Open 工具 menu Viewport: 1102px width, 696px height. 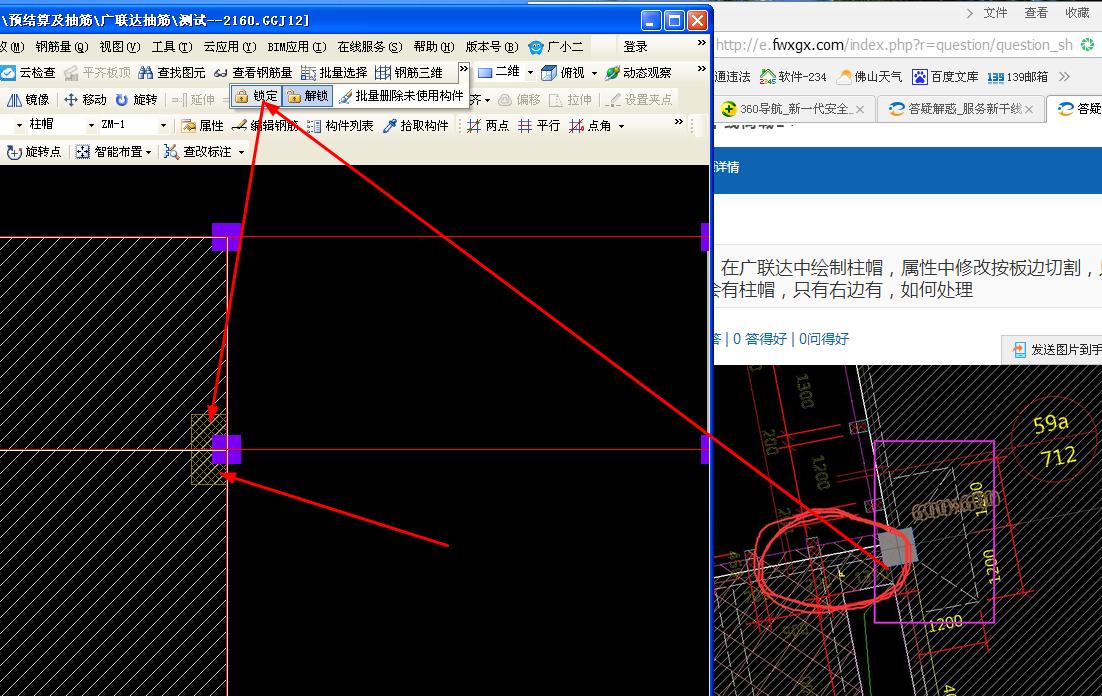(171, 46)
